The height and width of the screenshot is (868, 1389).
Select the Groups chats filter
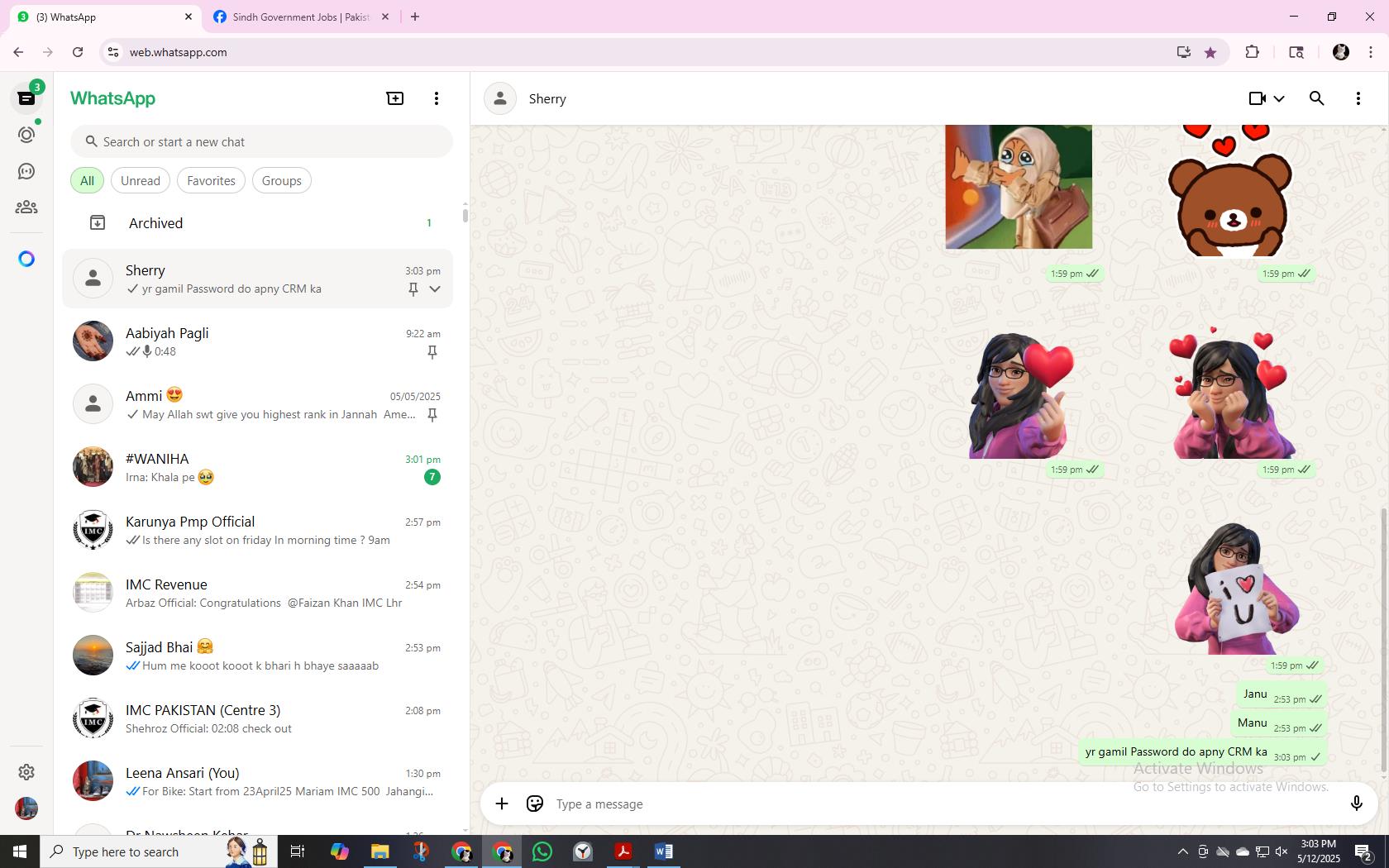(x=282, y=180)
